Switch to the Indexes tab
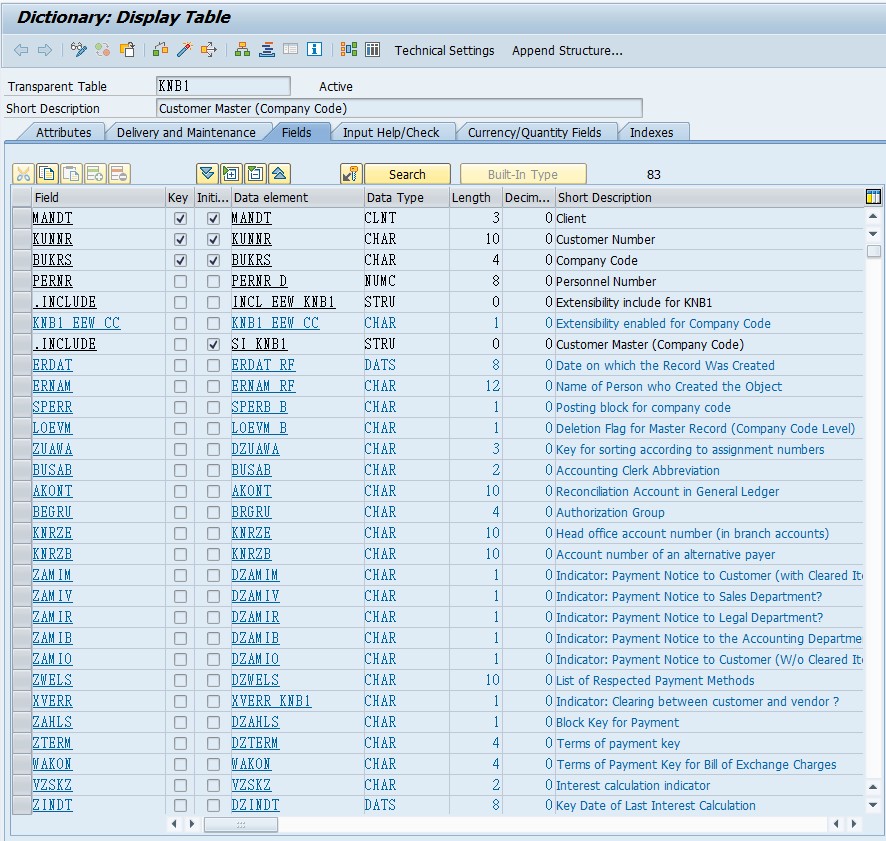 pos(652,132)
